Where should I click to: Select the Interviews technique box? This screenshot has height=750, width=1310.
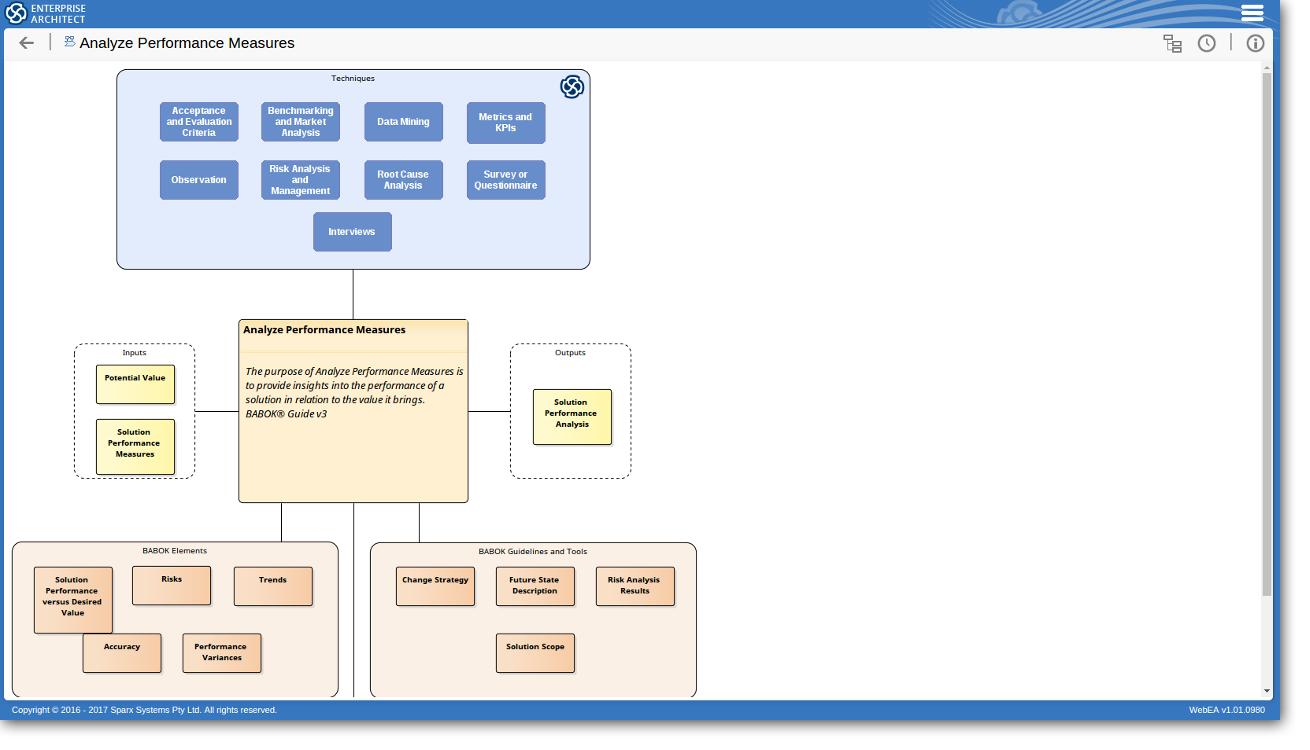pos(352,232)
